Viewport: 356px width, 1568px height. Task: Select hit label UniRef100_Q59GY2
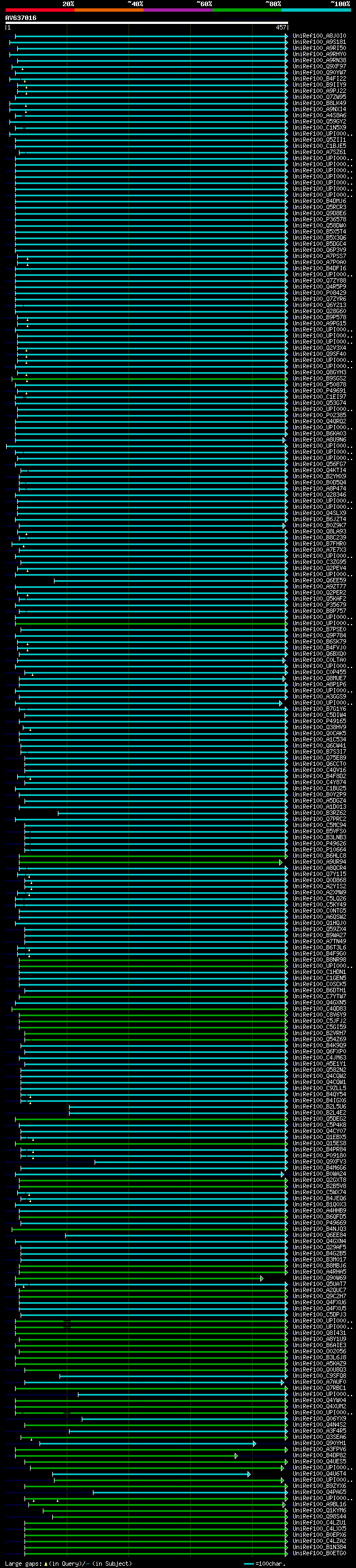tap(319, 122)
